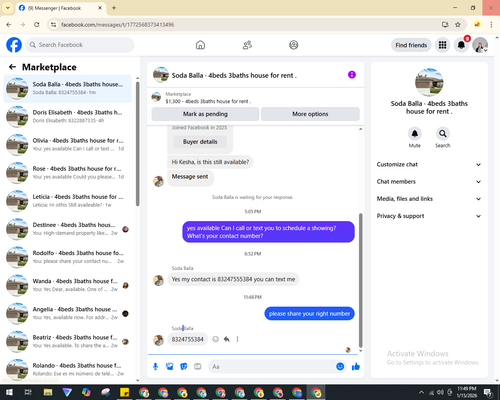Open Chrome three-dot menu

point(491,25)
